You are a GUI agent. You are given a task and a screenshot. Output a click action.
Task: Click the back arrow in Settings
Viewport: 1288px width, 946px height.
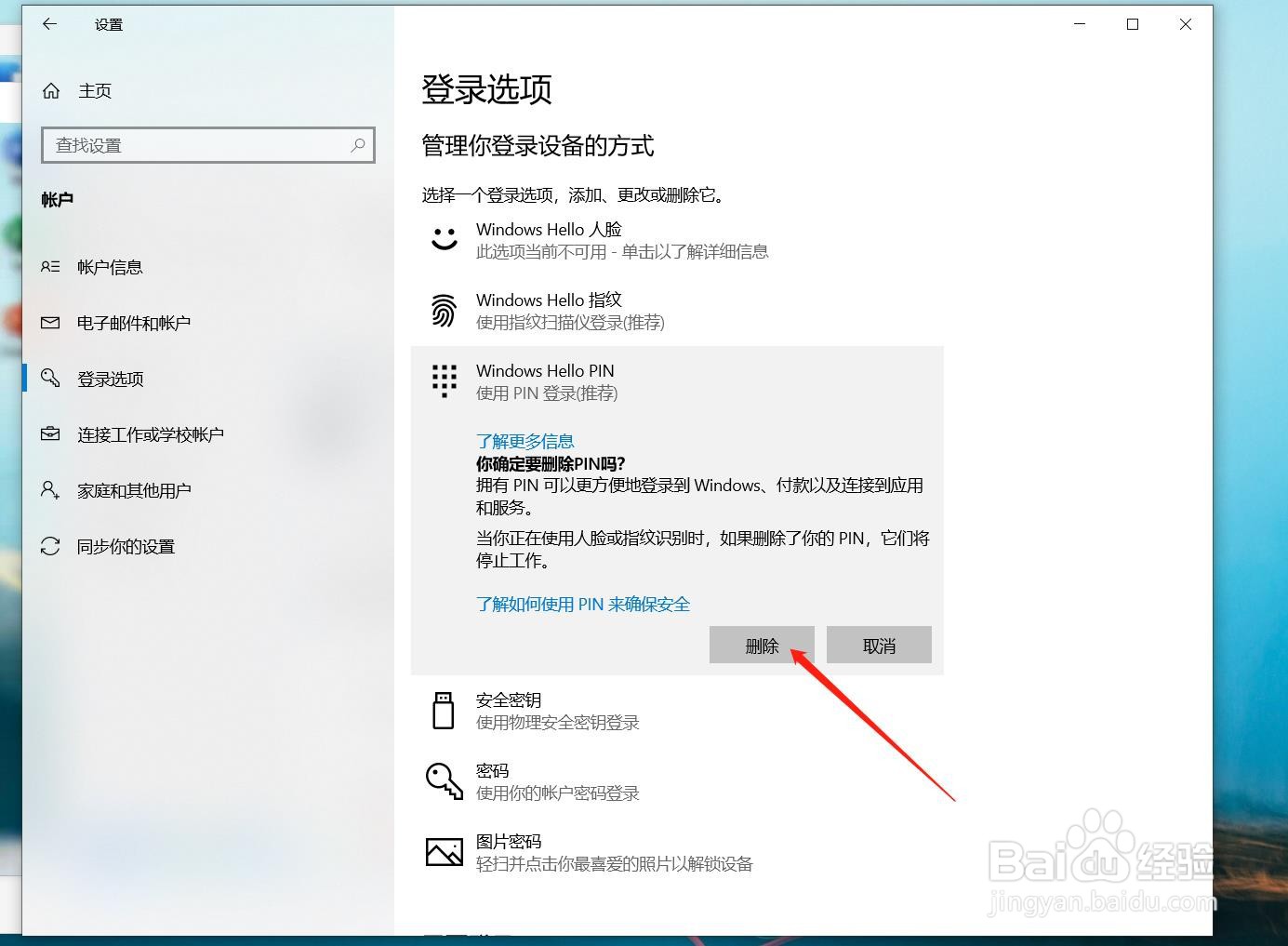tap(49, 24)
